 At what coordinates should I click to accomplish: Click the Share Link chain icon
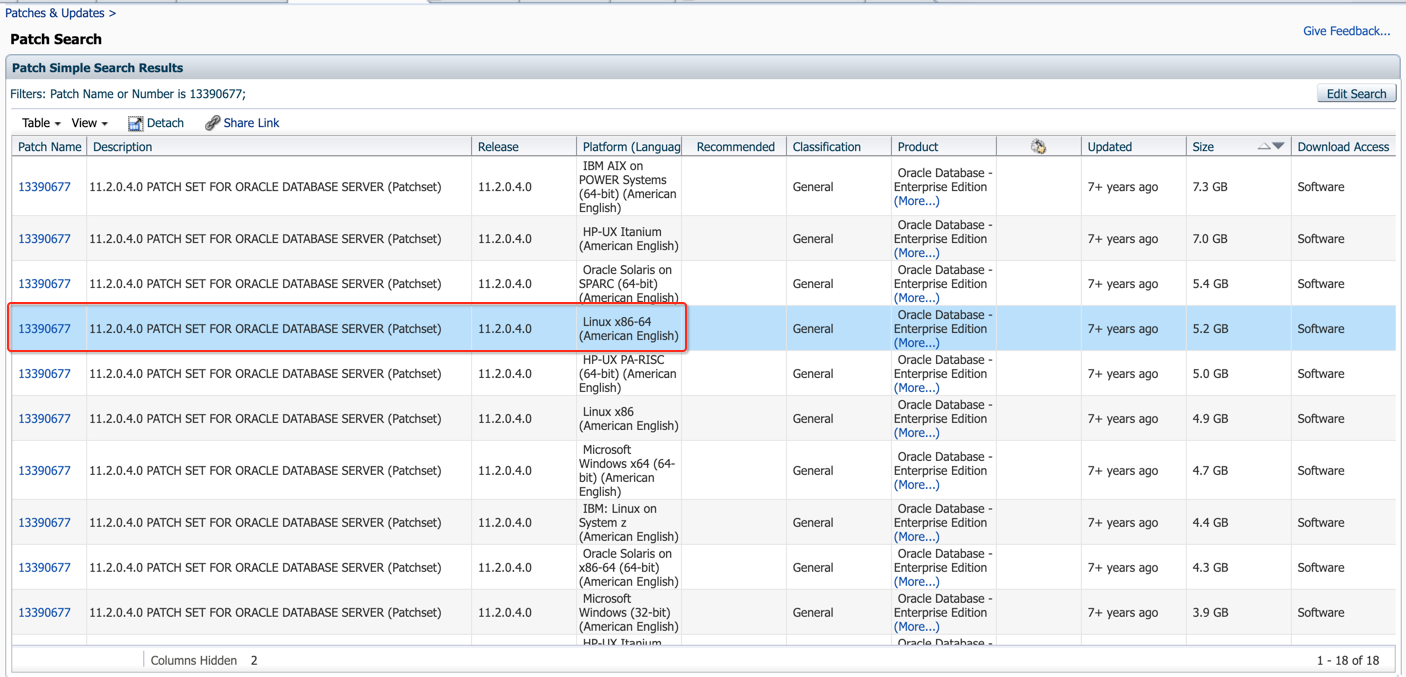click(x=212, y=123)
